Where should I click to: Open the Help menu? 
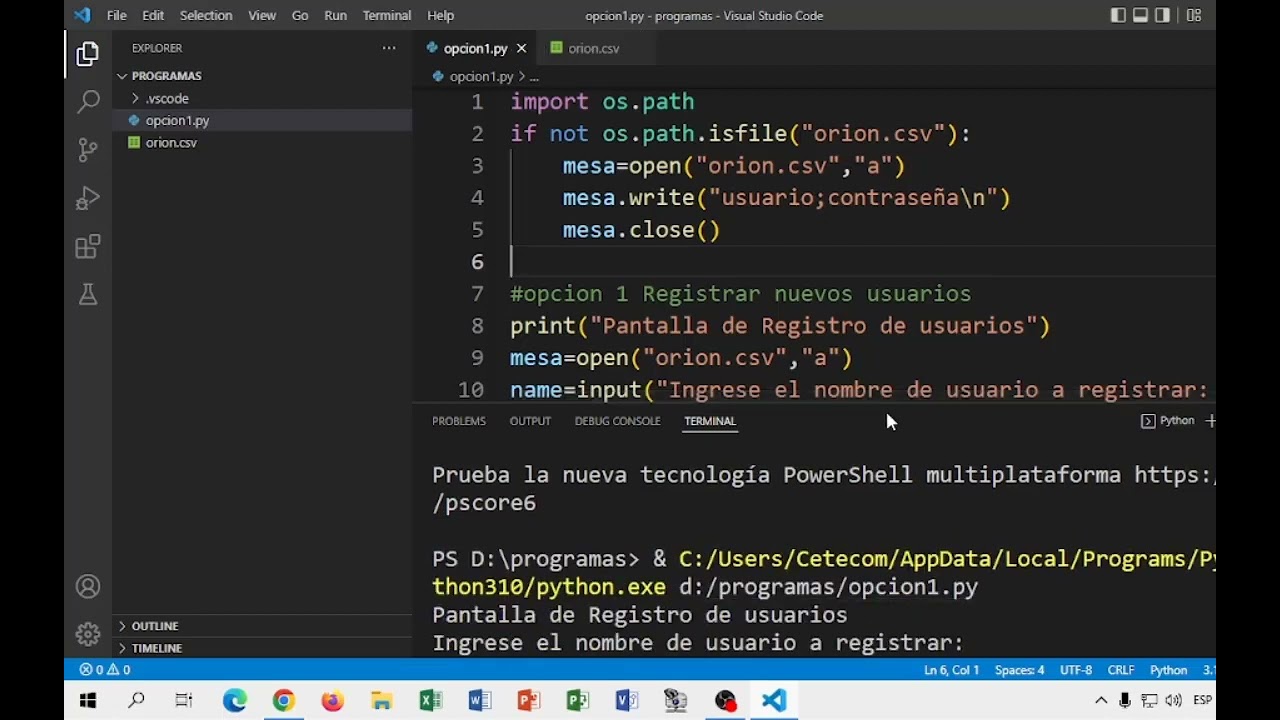(x=440, y=15)
